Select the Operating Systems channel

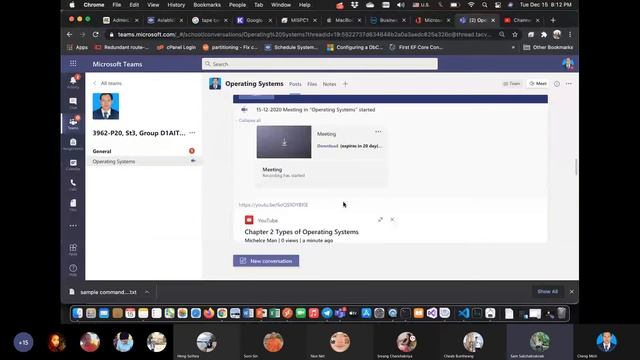[144, 161]
